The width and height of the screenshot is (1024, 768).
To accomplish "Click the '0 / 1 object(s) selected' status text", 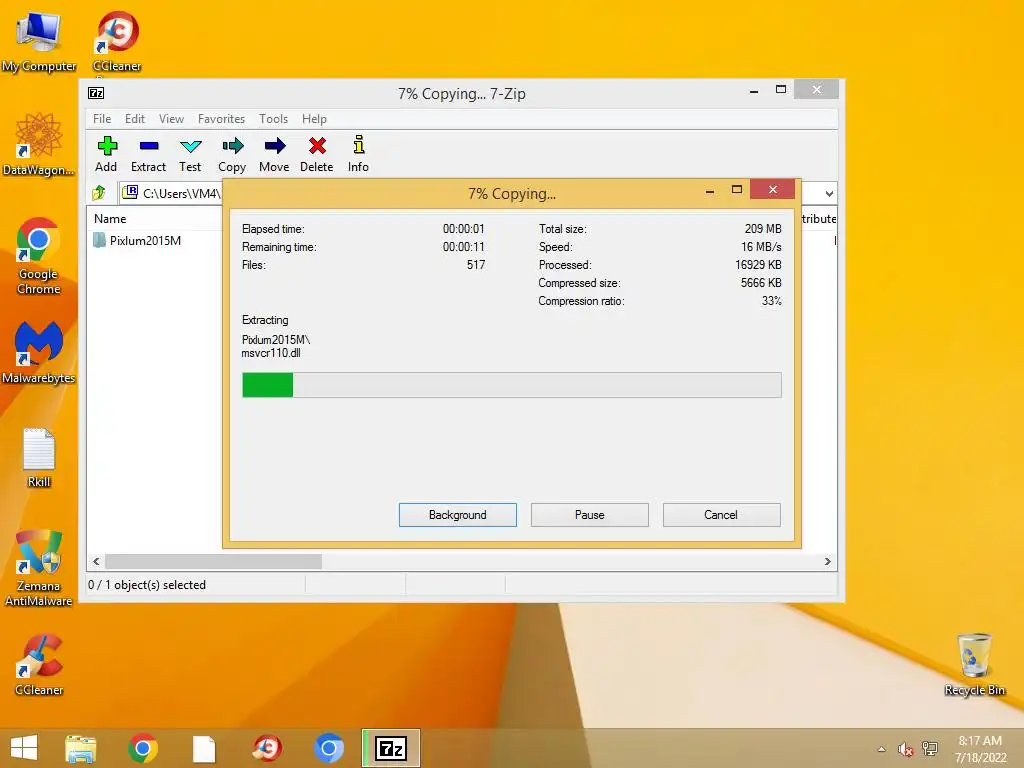I will [x=147, y=584].
